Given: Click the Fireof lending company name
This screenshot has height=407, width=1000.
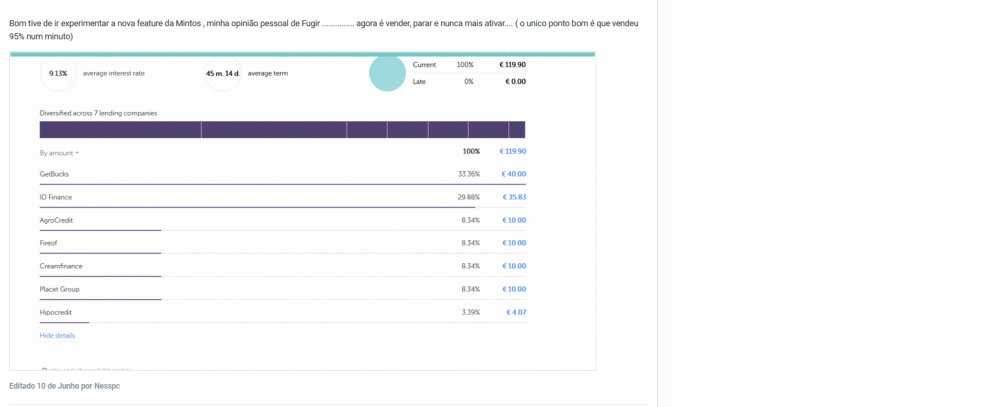Looking at the screenshot, I should (48, 243).
